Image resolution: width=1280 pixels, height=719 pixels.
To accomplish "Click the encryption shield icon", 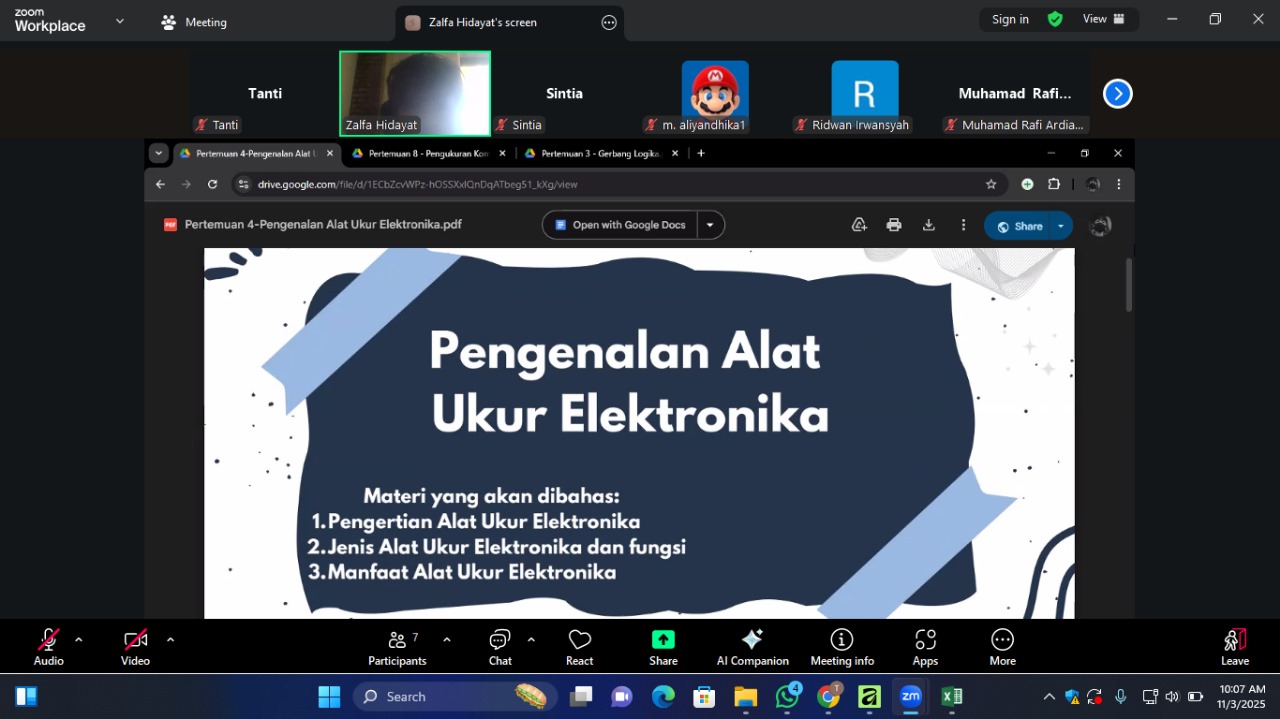I will [1055, 19].
